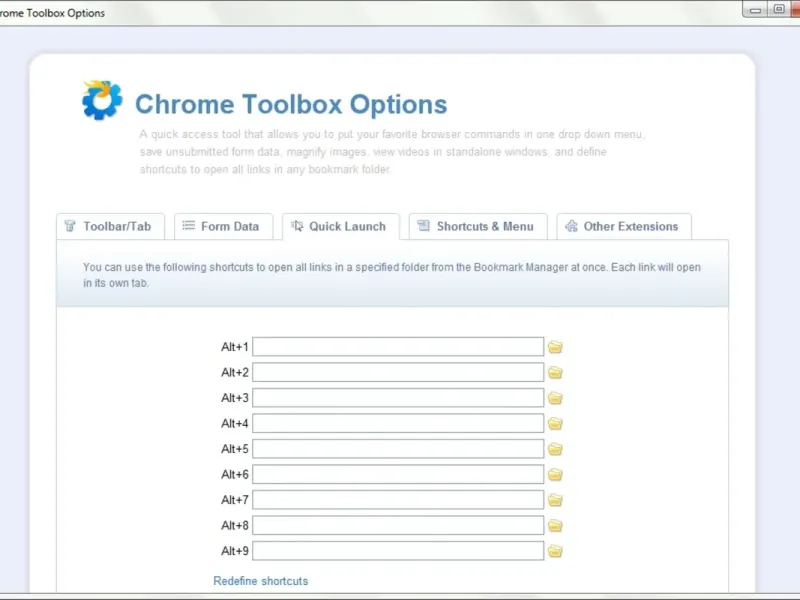Minimize the Chrome Toolbox Options window
This screenshot has width=800, height=600.
point(755,10)
